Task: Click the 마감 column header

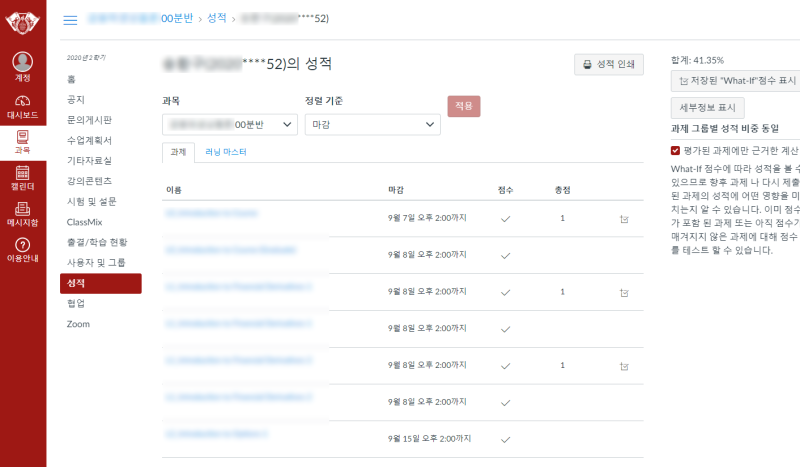Action: (x=396, y=190)
